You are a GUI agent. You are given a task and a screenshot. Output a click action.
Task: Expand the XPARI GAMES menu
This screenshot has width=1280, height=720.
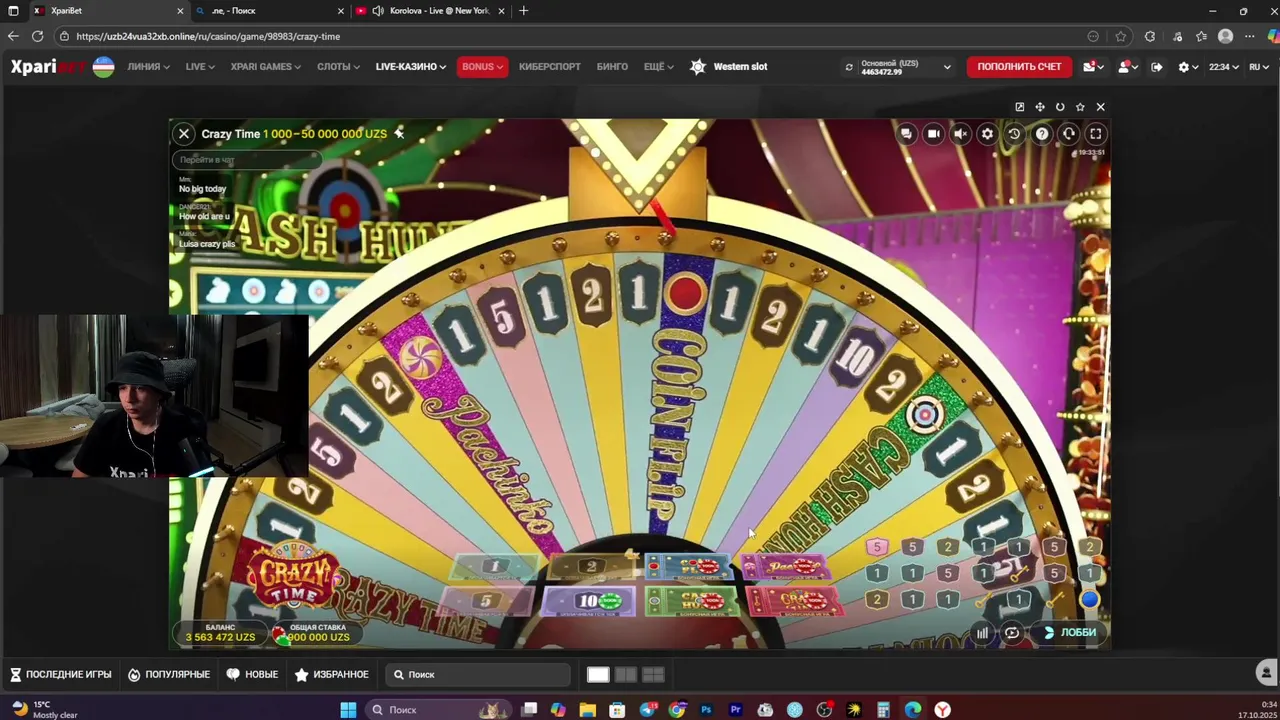266,67
